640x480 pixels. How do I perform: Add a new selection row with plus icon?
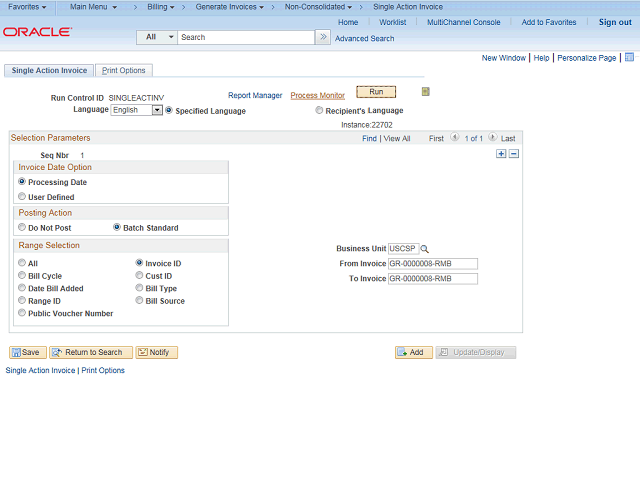pos(501,154)
